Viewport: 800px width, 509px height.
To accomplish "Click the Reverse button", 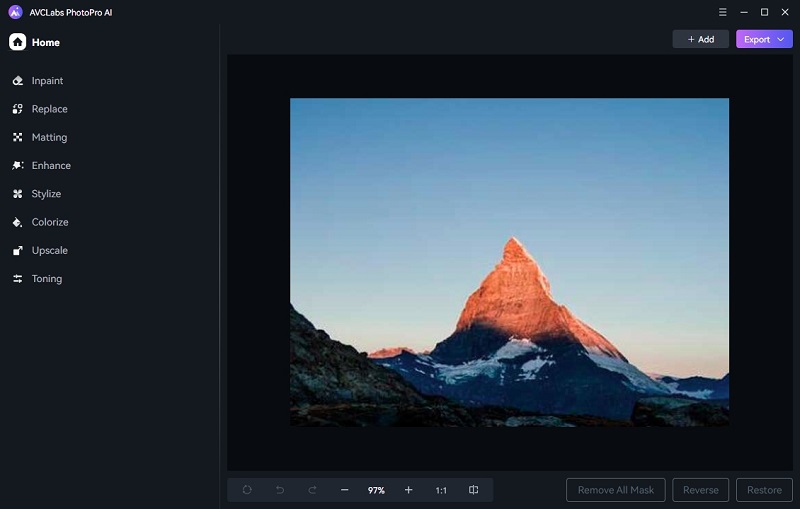I will pos(701,490).
